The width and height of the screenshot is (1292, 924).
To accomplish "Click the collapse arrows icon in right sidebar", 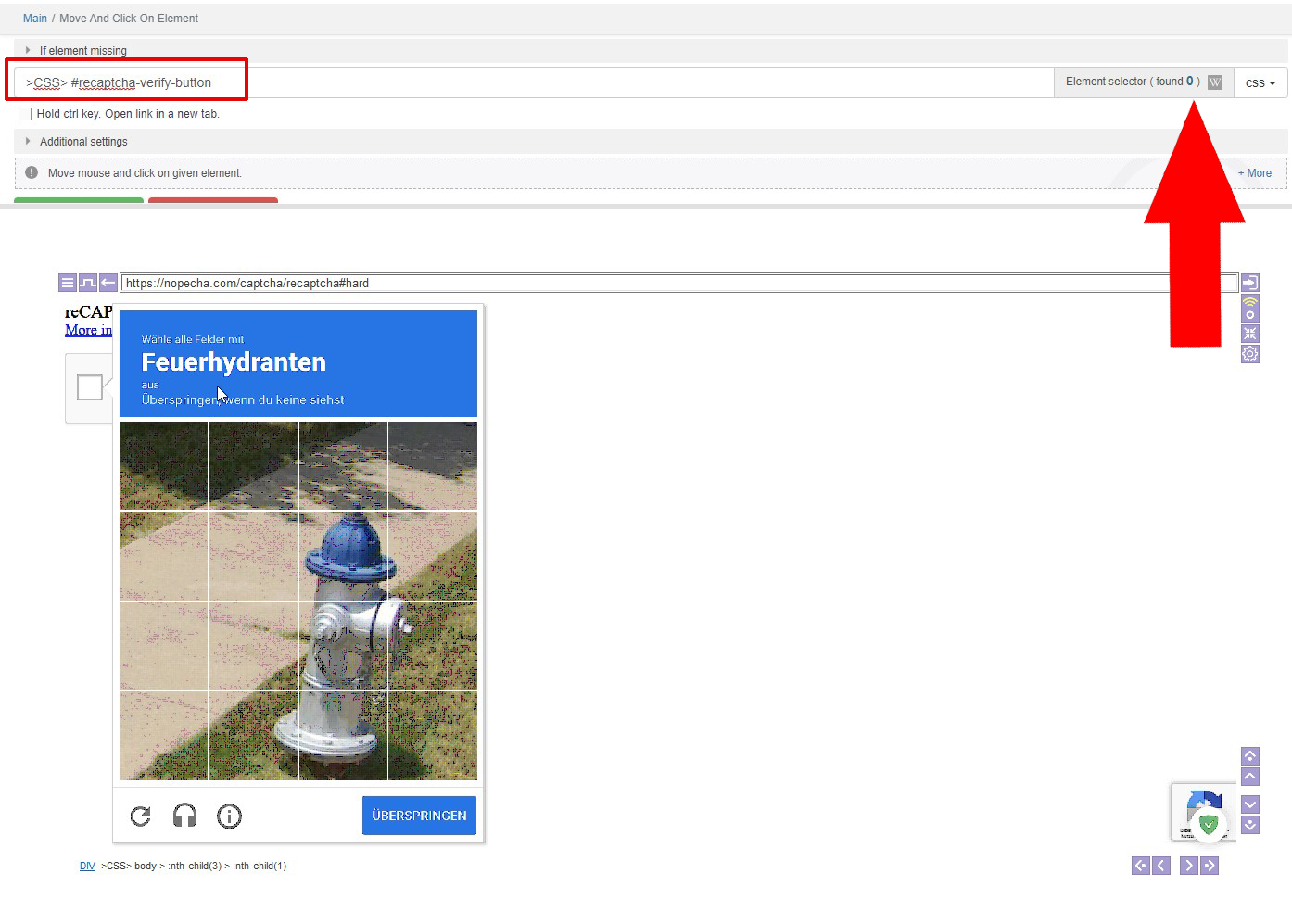I will tap(1249, 333).
